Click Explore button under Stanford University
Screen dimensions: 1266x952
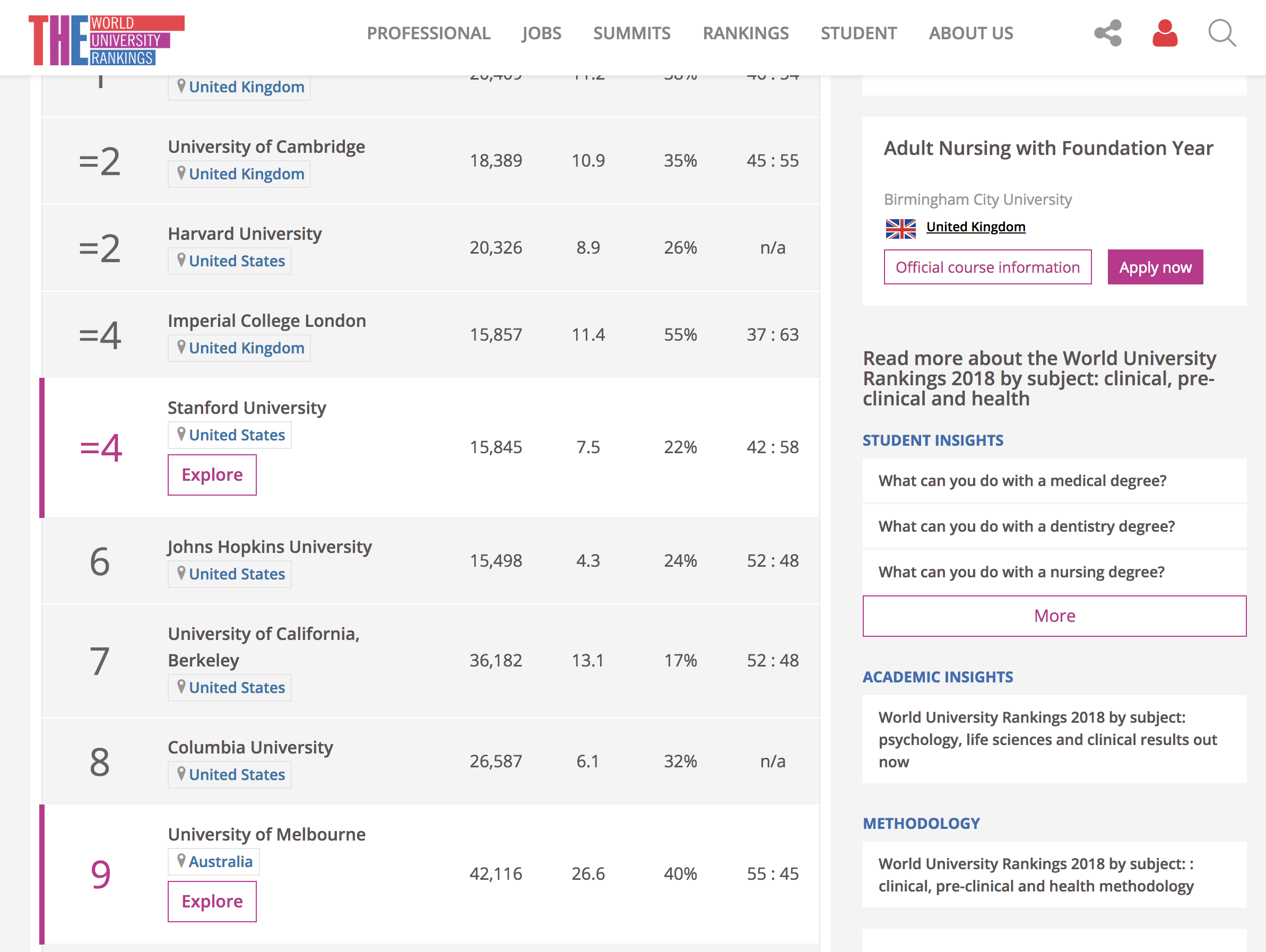[x=212, y=474]
